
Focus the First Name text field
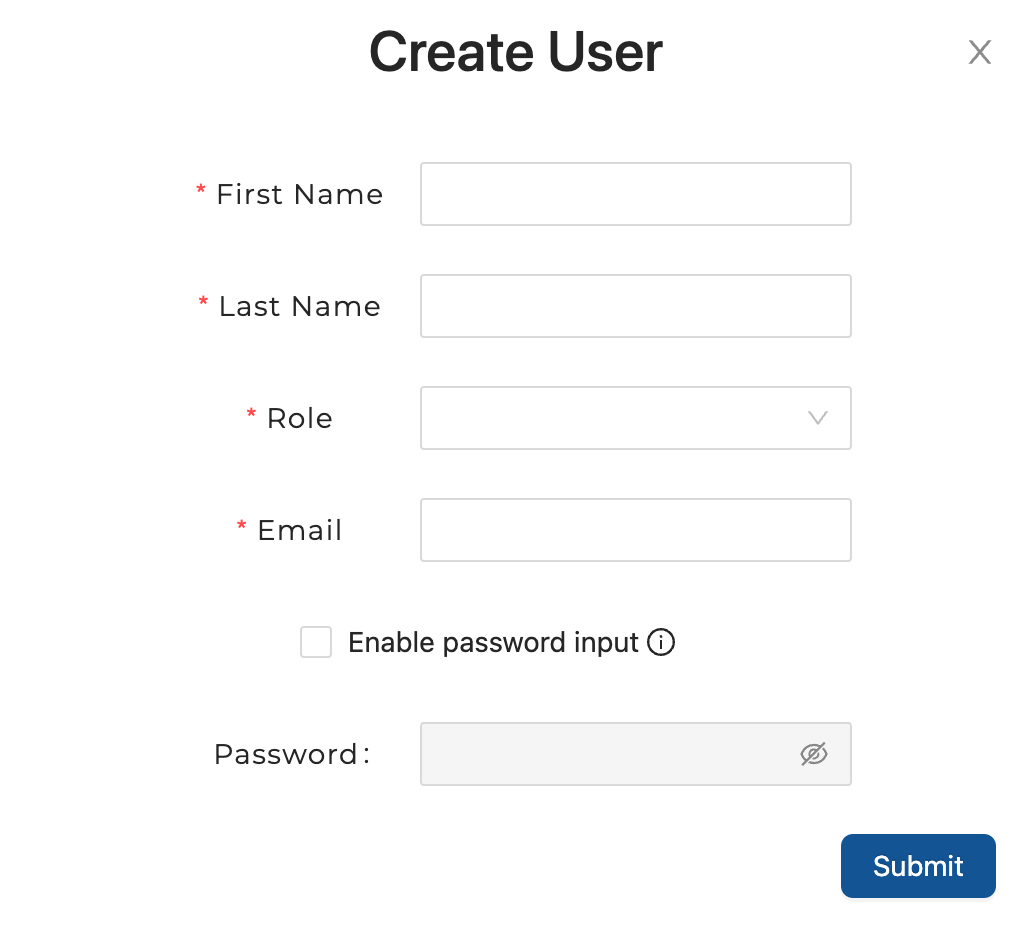click(x=635, y=194)
